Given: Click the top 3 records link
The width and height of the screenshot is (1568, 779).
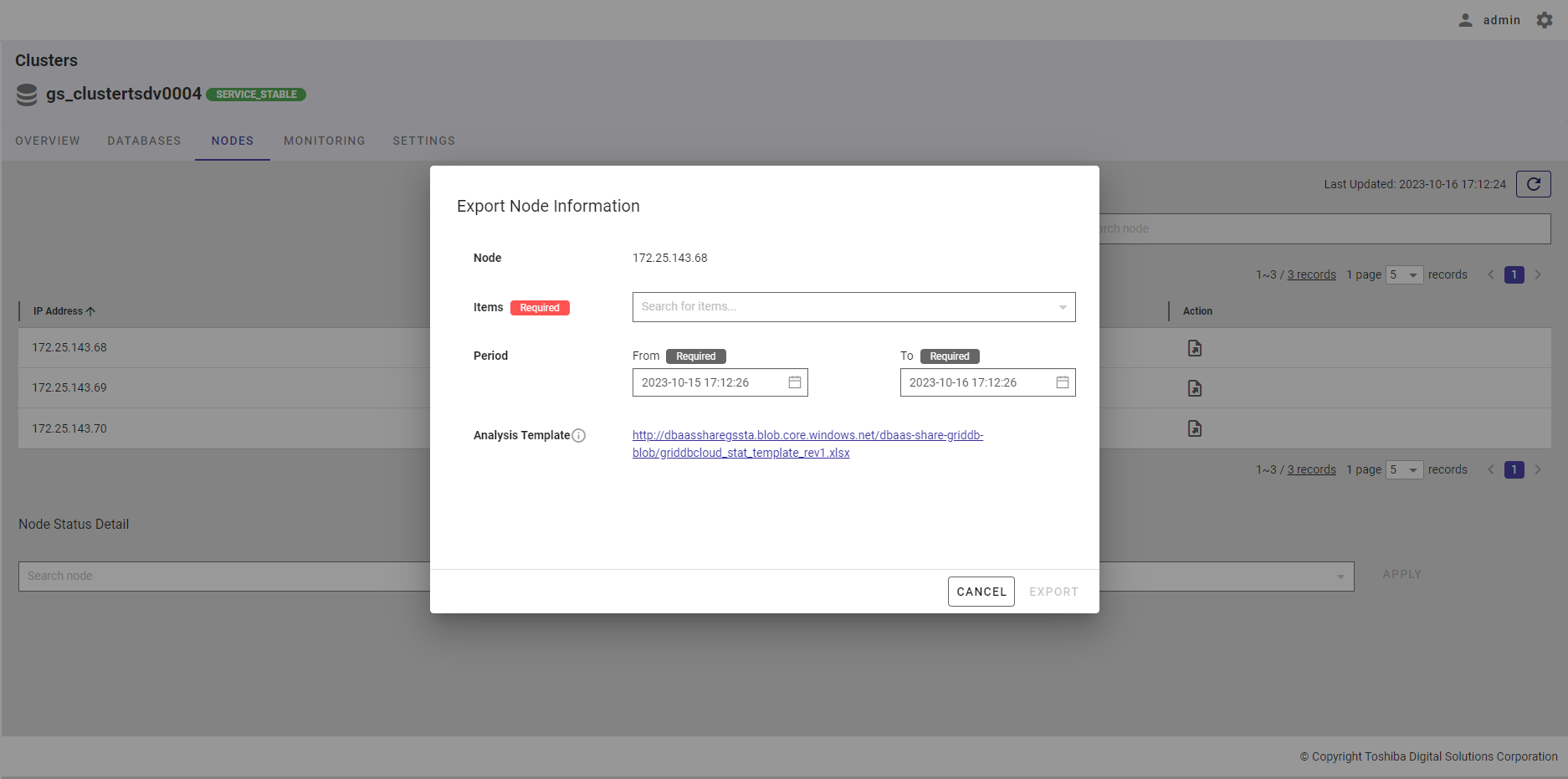Looking at the screenshot, I should coord(1311,275).
